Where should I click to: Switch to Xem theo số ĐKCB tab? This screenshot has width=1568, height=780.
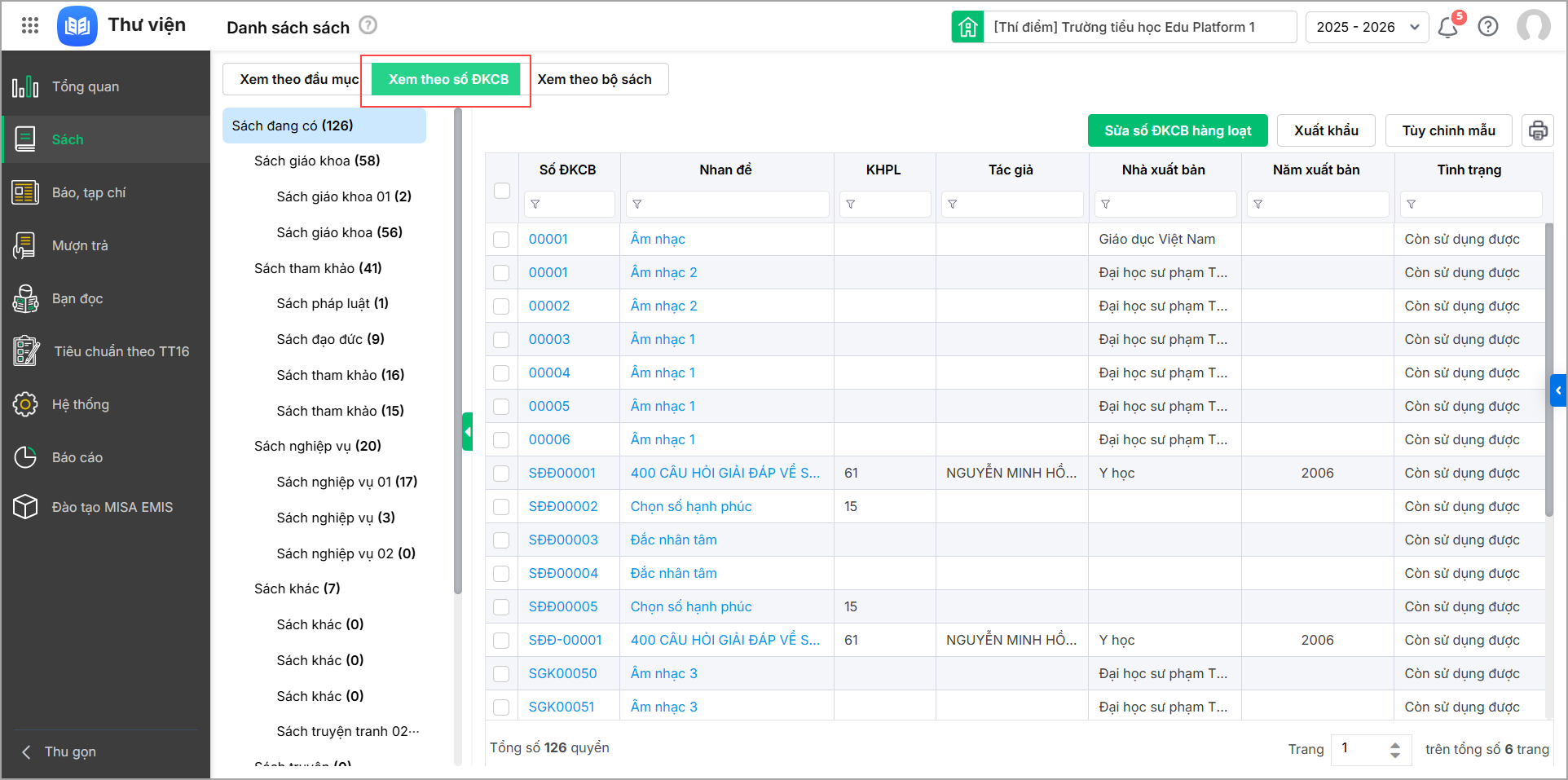446,79
